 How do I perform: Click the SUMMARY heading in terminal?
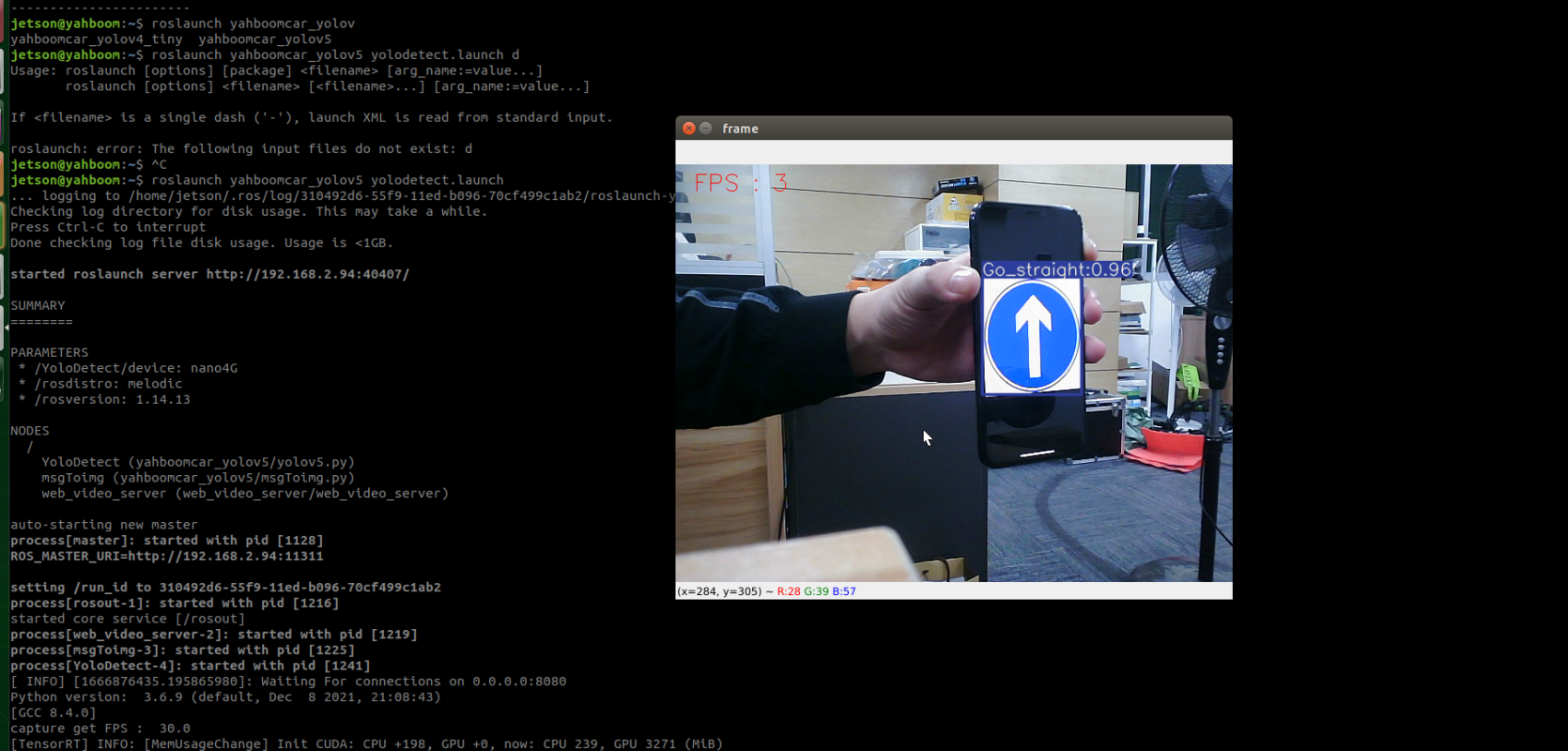[x=38, y=306]
